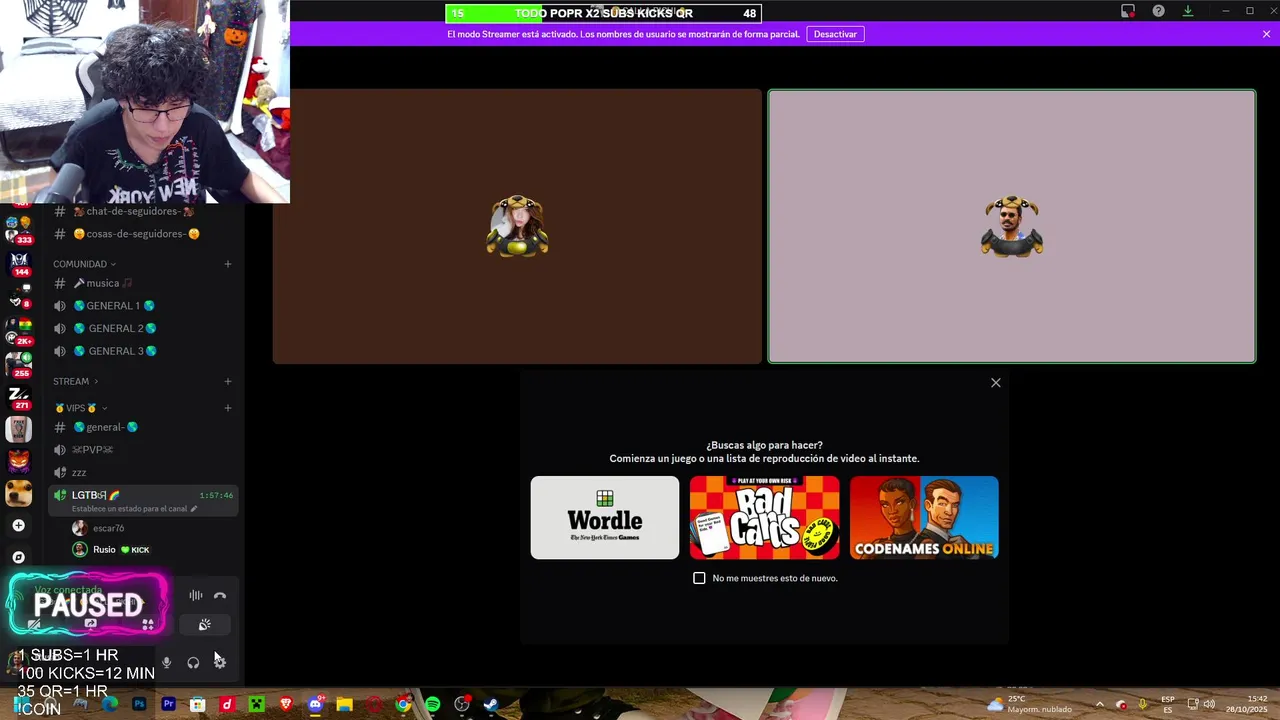Screen dimensions: 1280x720
Task: Open Microsoft Edge from taskbar
Action: 109,705
